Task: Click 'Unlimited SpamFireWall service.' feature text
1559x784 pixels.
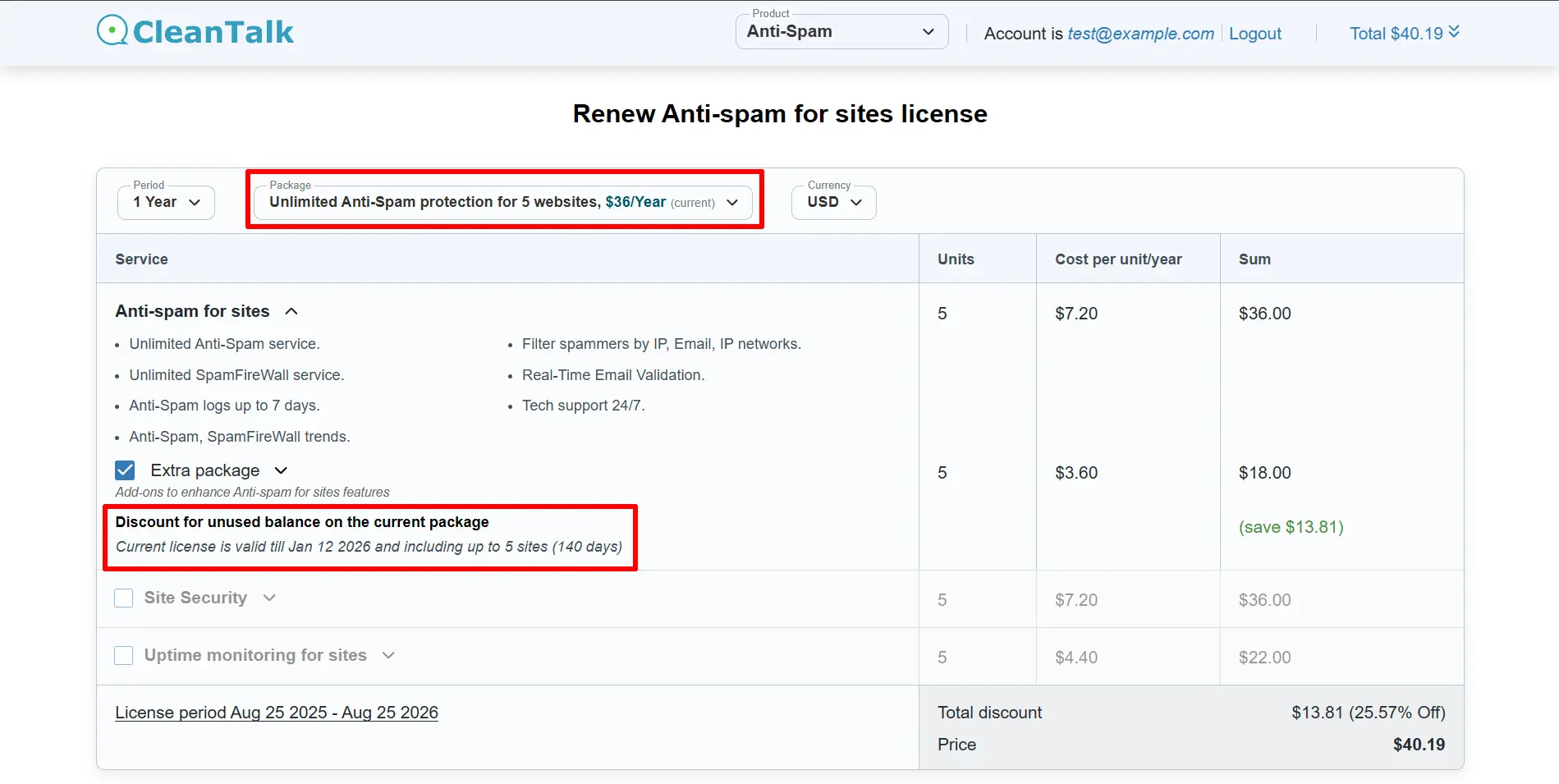Action: (x=236, y=375)
